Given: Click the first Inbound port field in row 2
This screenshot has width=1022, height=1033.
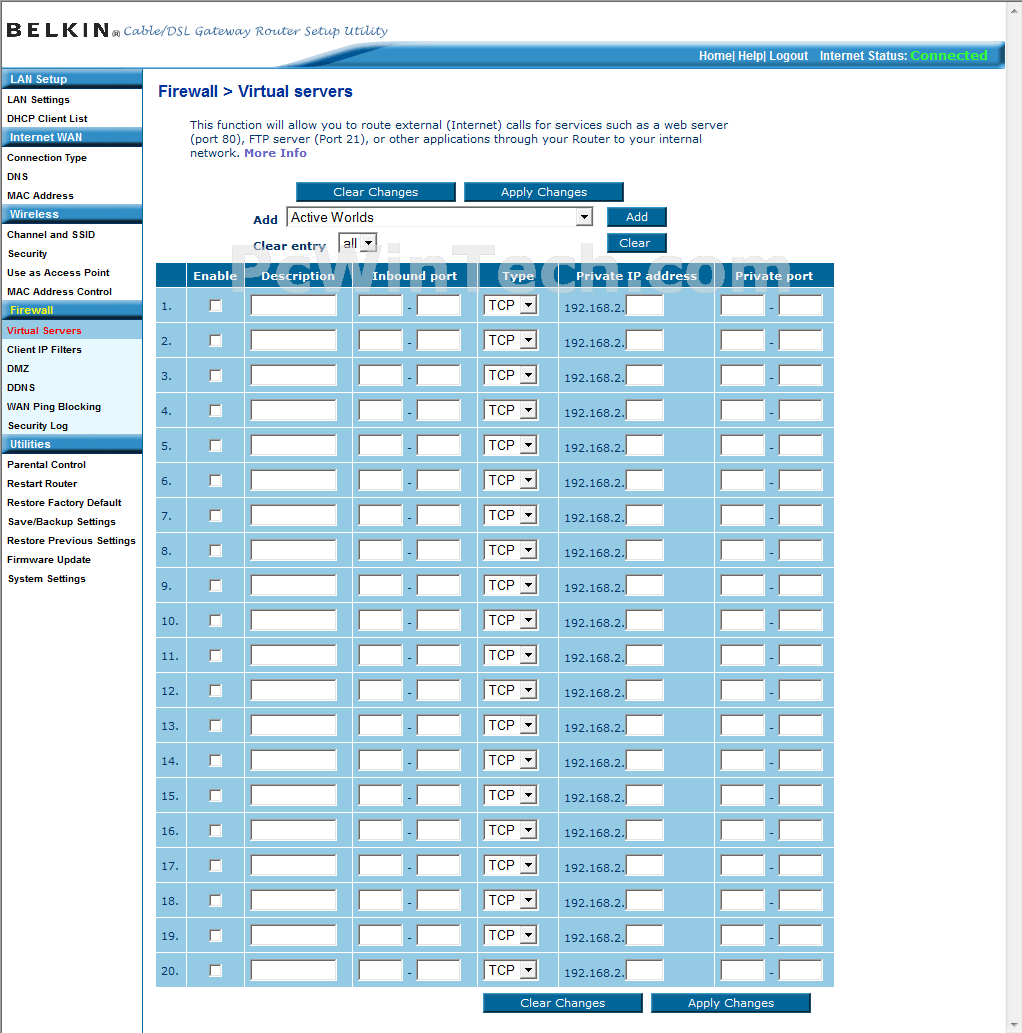Looking at the screenshot, I should [x=380, y=341].
